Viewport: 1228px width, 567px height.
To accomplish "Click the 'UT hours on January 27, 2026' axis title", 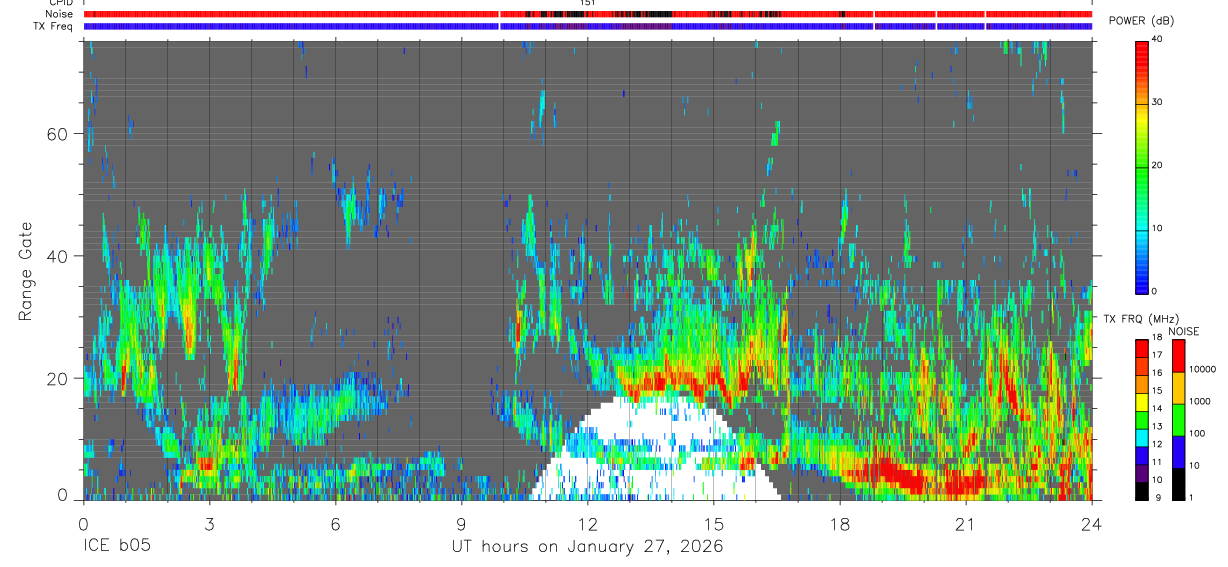I will (x=586, y=547).
